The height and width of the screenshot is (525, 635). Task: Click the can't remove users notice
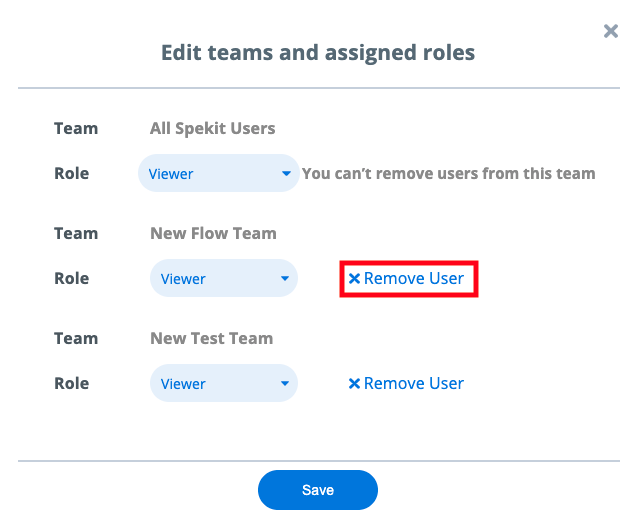coord(449,173)
